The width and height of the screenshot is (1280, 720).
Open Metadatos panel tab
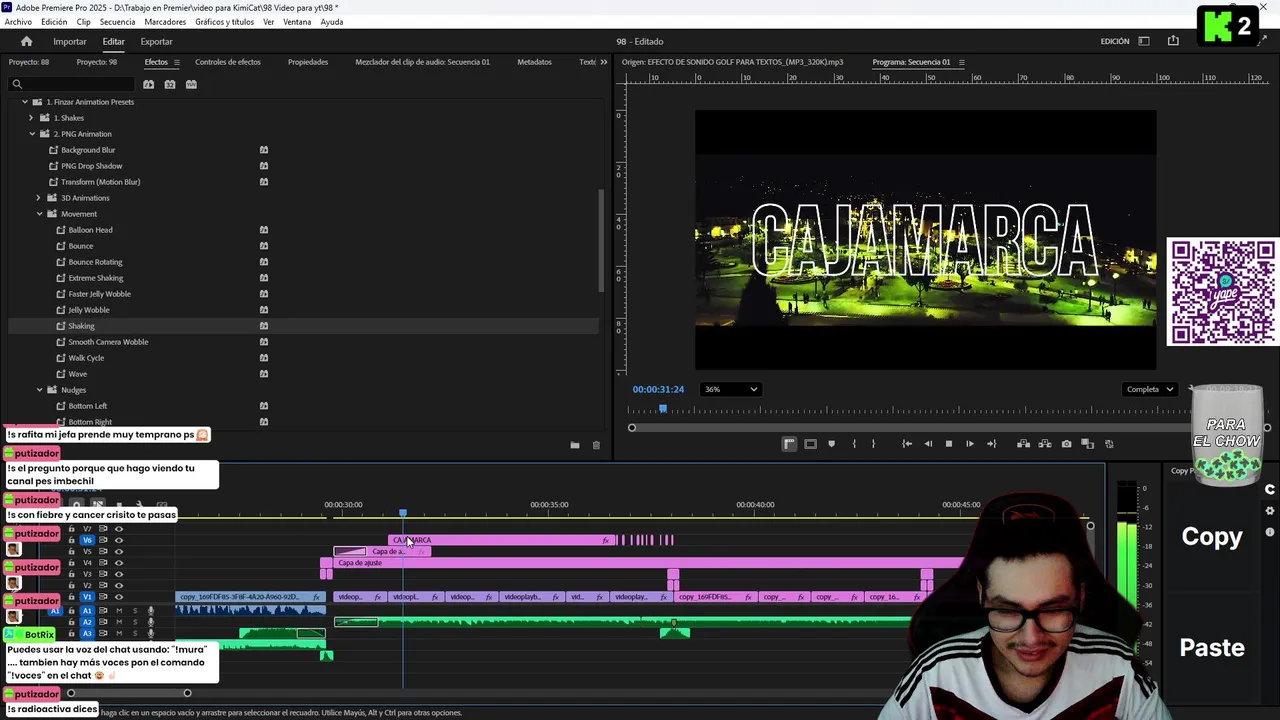(x=534, y=62)
